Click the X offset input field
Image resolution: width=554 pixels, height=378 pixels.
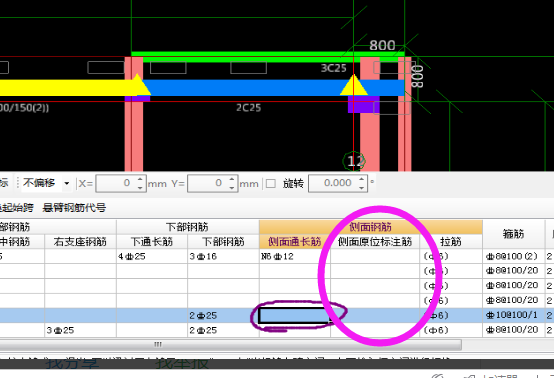point(116,183)
